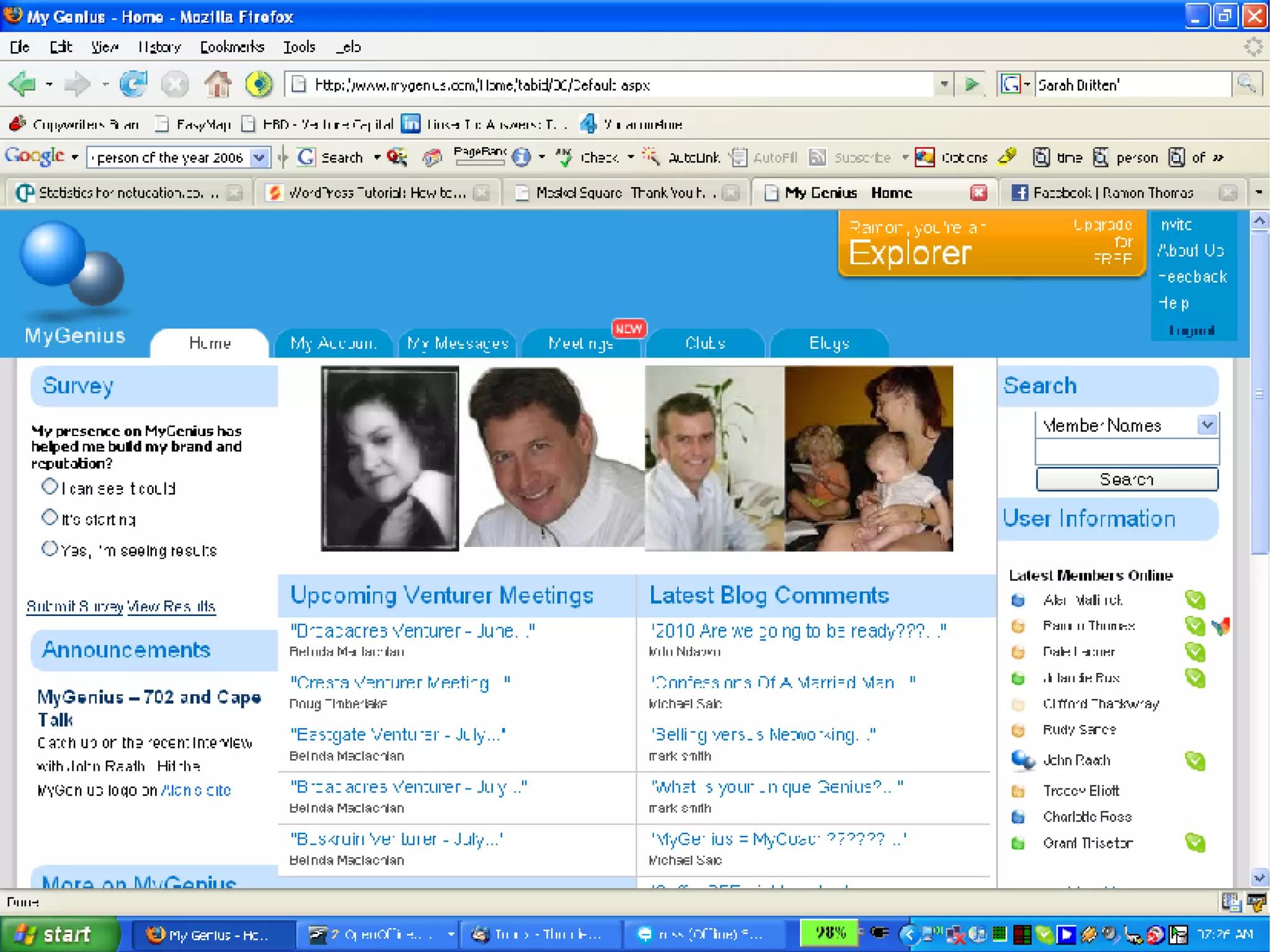This screenshot has width=1270, height=952.
Task: Open the 'Eastgate Venturer - July' meeting link
Action: point(397,735)
